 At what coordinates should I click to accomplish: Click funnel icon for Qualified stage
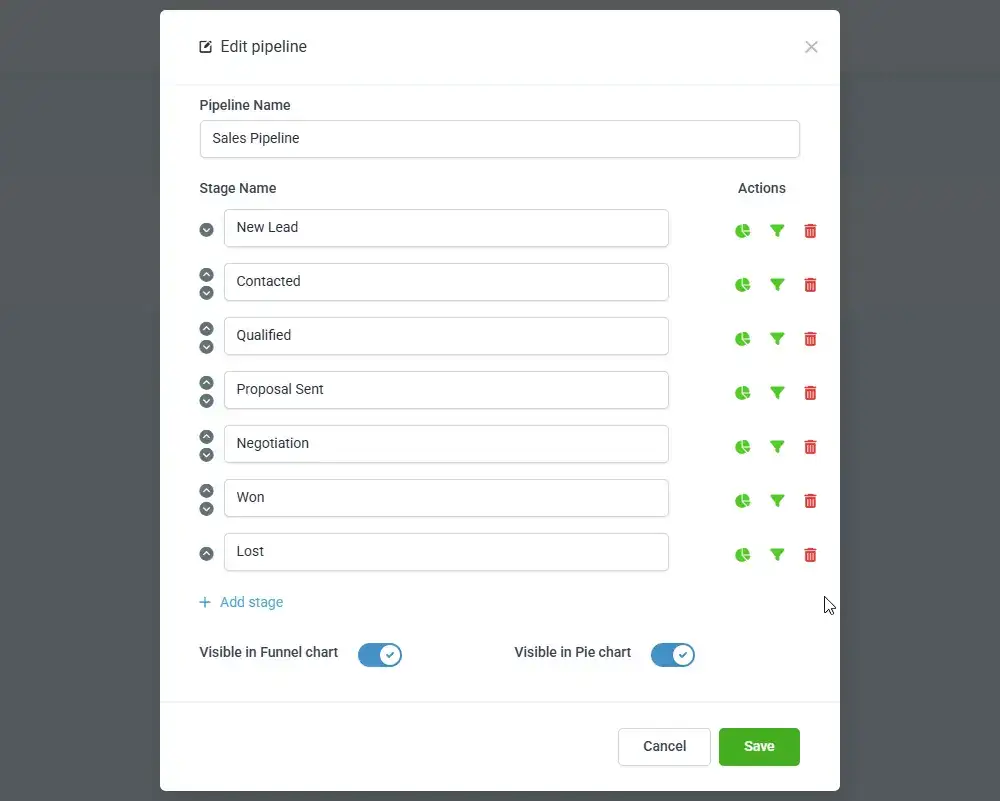coord(777,339)
